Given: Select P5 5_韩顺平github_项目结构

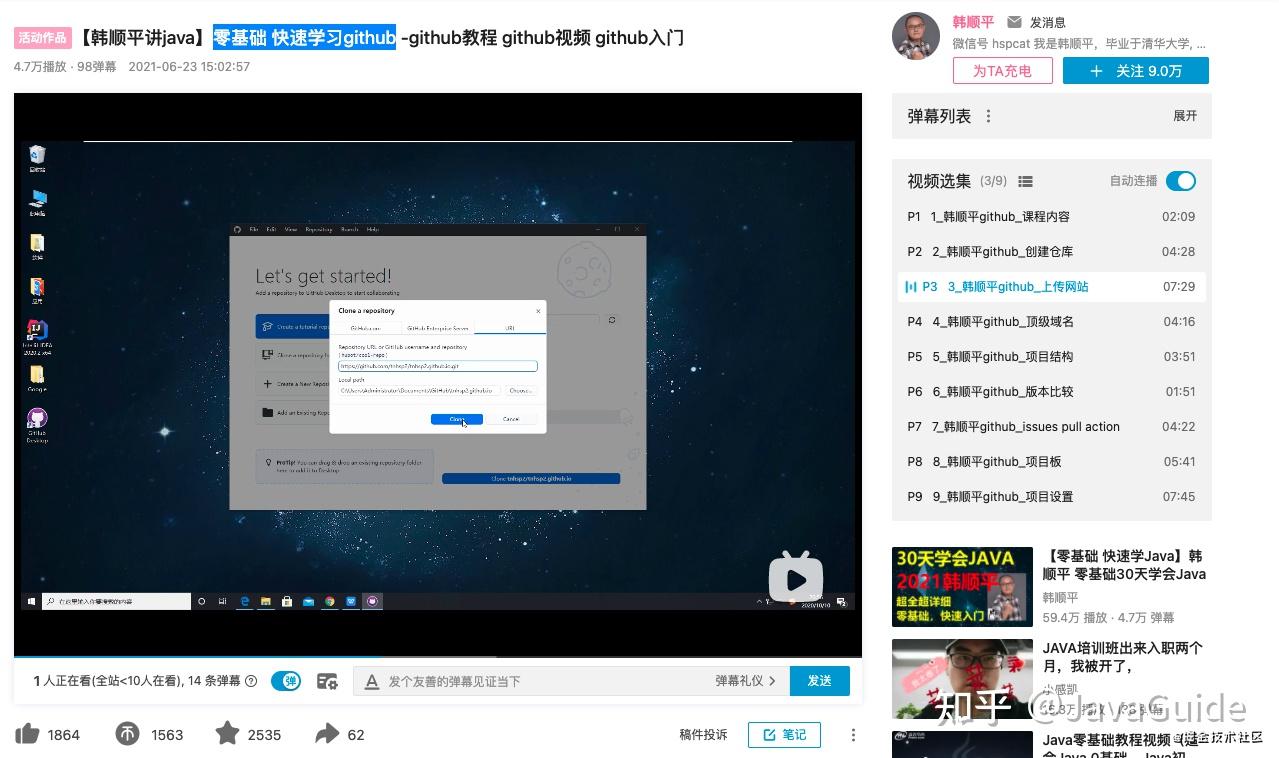Looking at the screenshot, I should pyautogui.click(x=1051, y=356).
